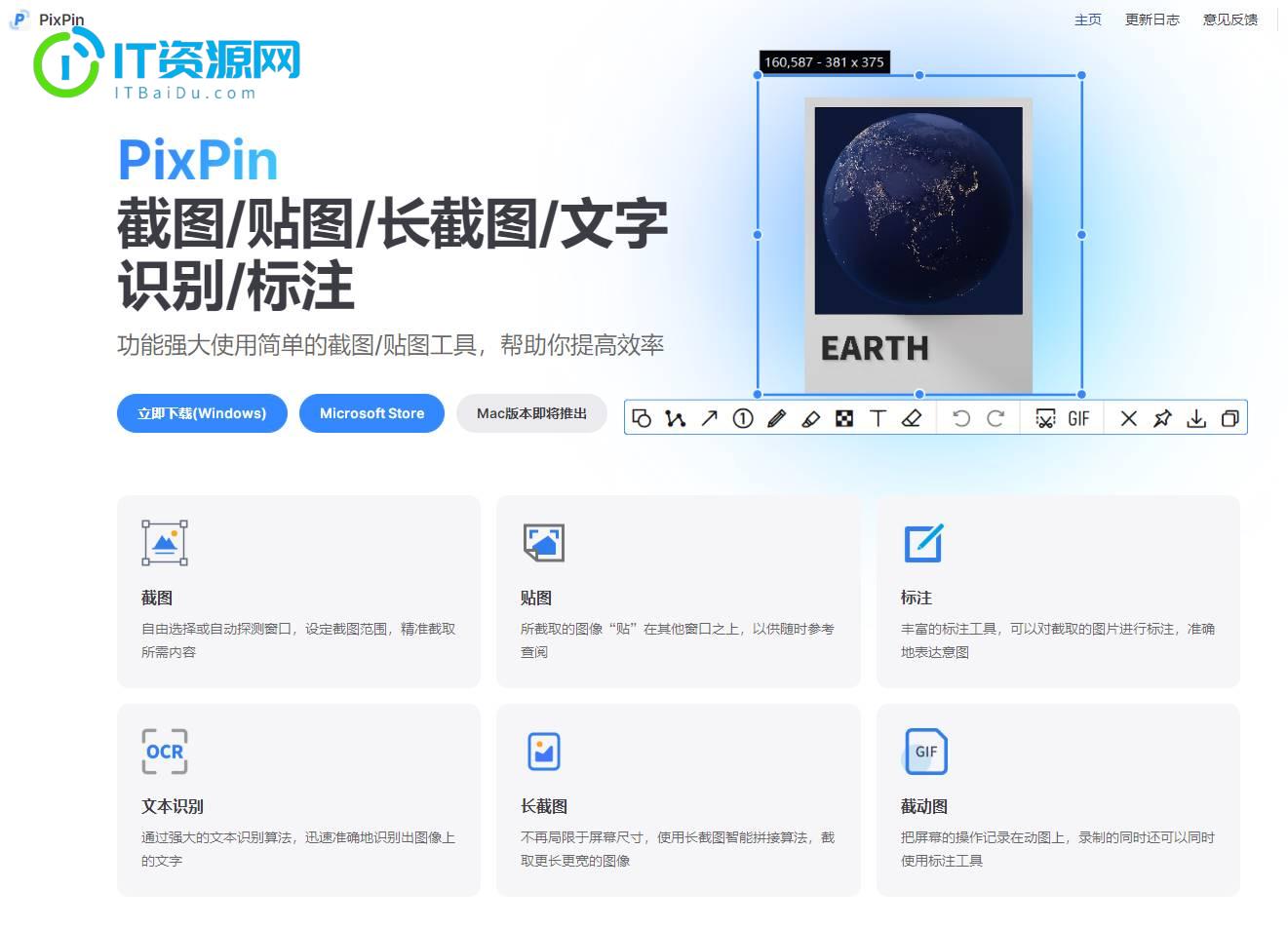This screenshot has height=928, width=1288.
Task: Click the EARTH poster thumbnail
Action: [x=918, y=246]
